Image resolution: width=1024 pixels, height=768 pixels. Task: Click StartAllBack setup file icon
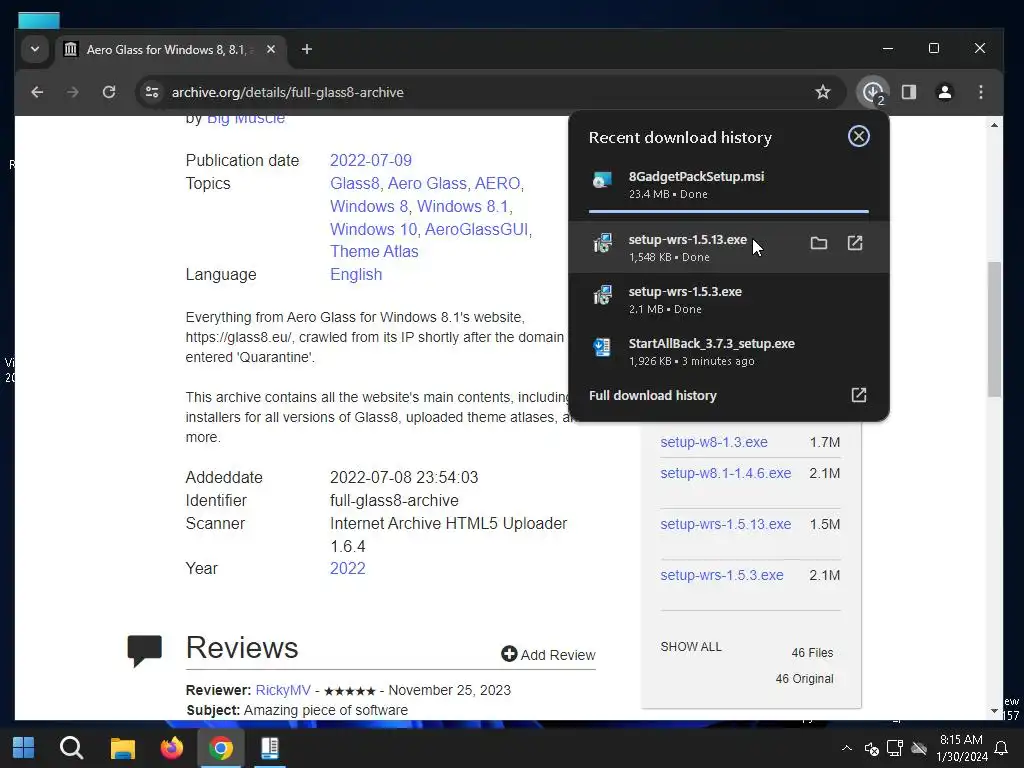[602, 347]
